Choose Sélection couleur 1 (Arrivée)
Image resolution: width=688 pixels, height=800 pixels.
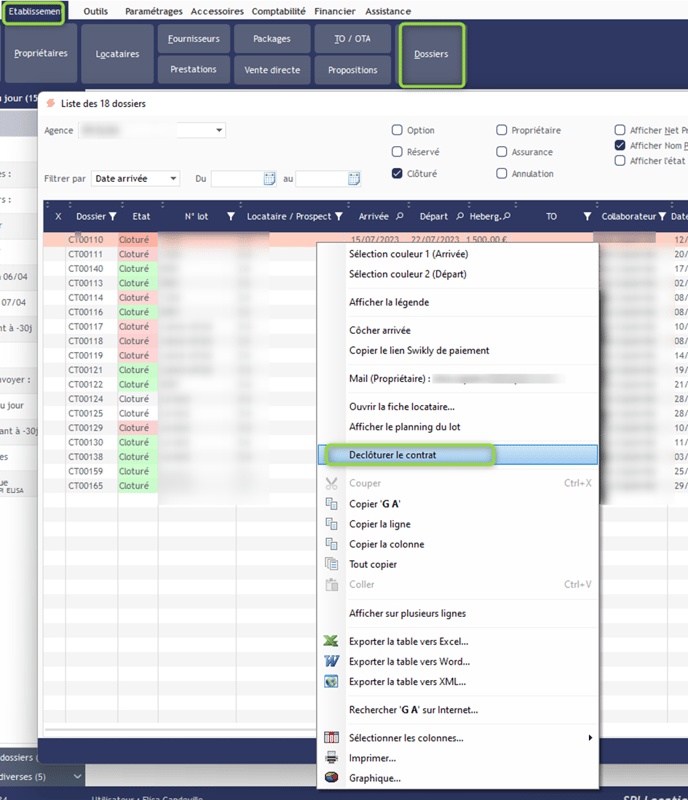[x=408, y=254]
